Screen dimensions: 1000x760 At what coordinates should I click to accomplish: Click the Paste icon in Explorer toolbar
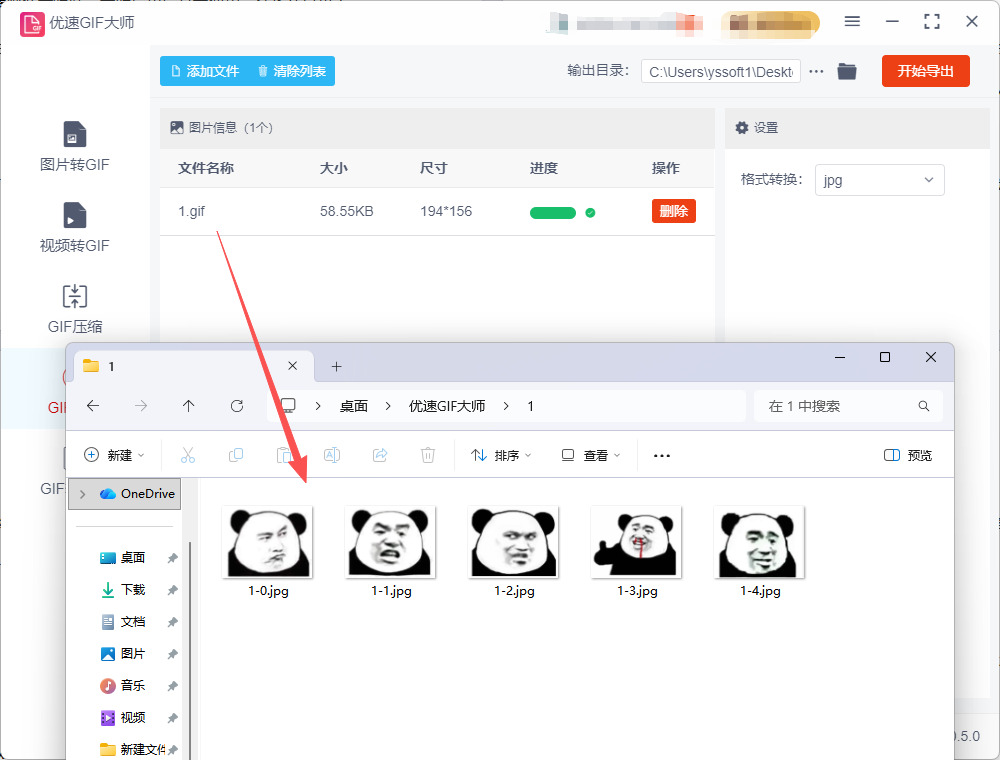click(284, 455)
